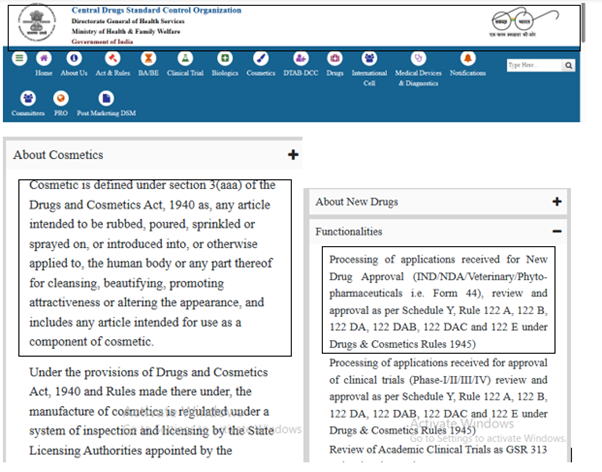Open the Notifications bell icon
602x472 pixels.
[x=468, y=58]
